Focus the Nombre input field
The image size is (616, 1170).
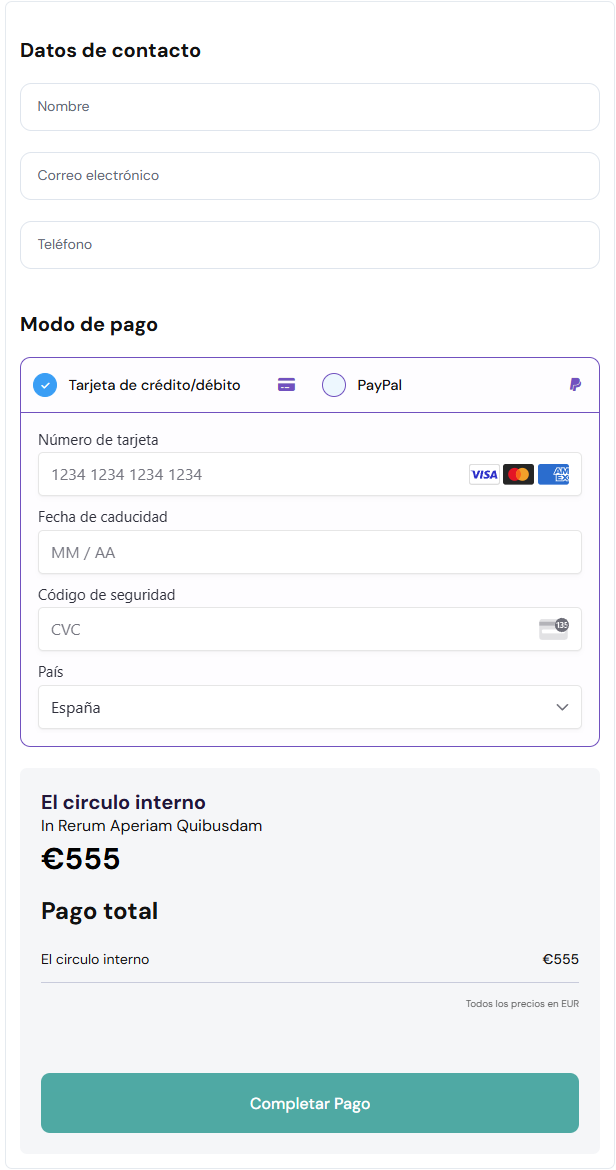click(310, 107)
